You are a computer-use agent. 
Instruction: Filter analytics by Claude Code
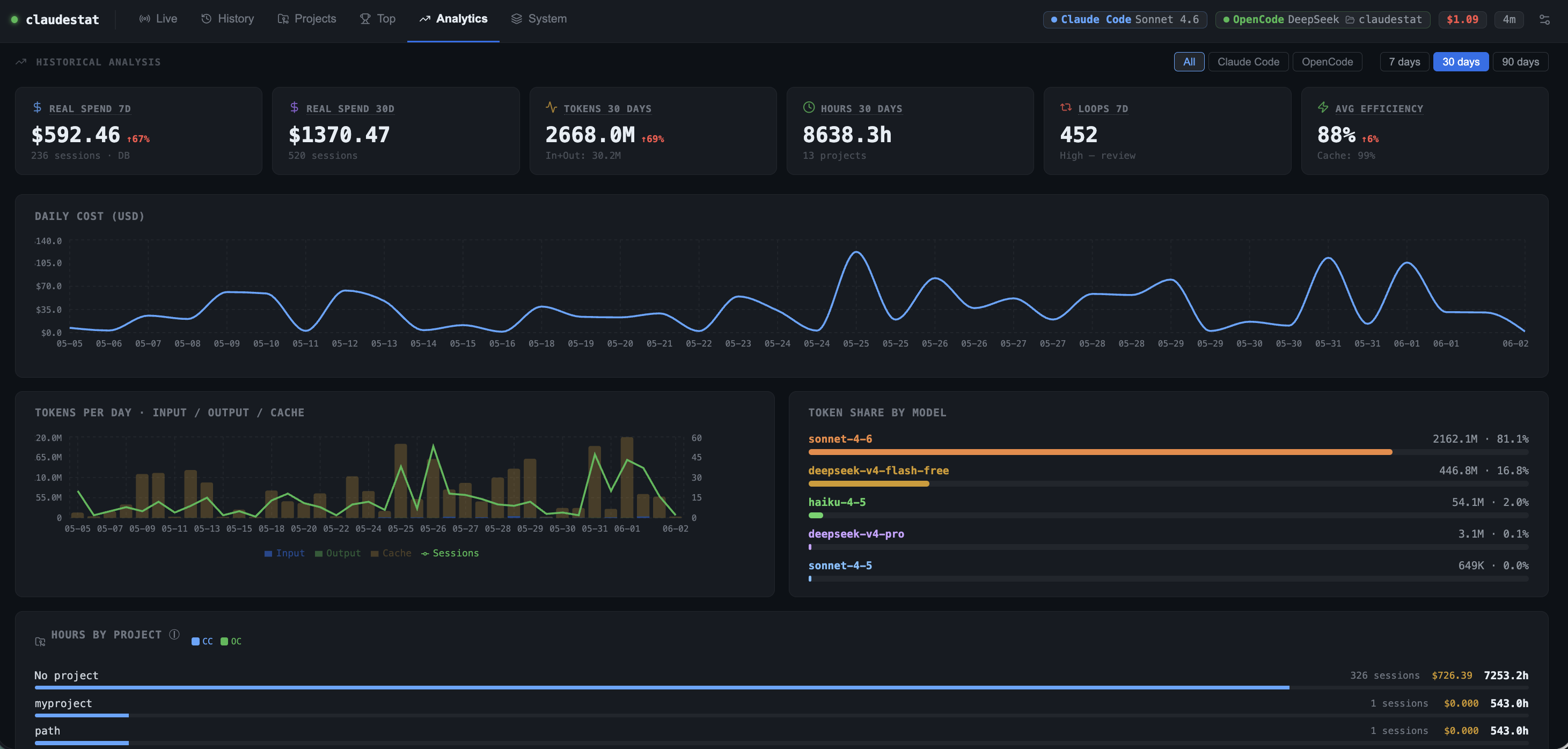click(1248, 62)
